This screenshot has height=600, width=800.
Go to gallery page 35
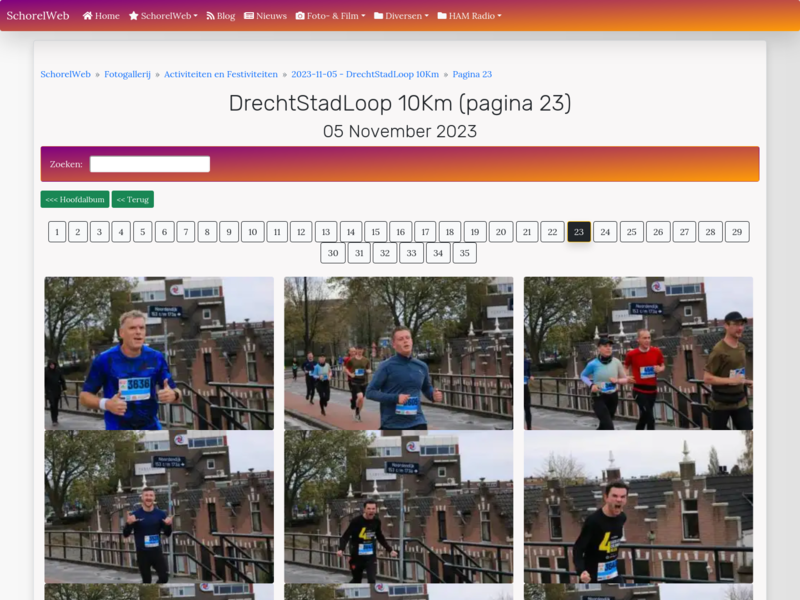tap(464, 253)
